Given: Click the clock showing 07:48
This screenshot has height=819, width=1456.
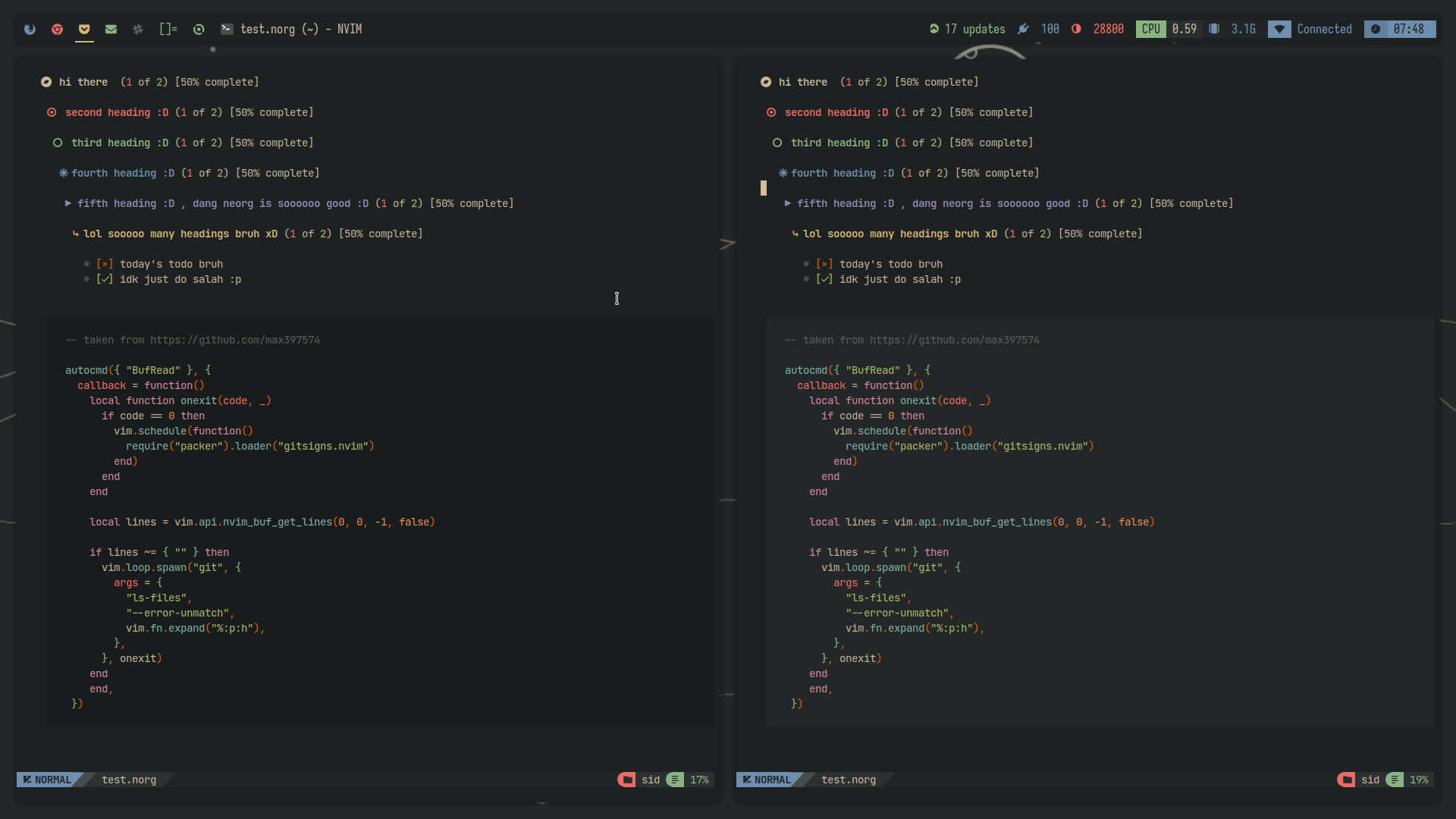Looking at the screenshot, I should 1408,29.
